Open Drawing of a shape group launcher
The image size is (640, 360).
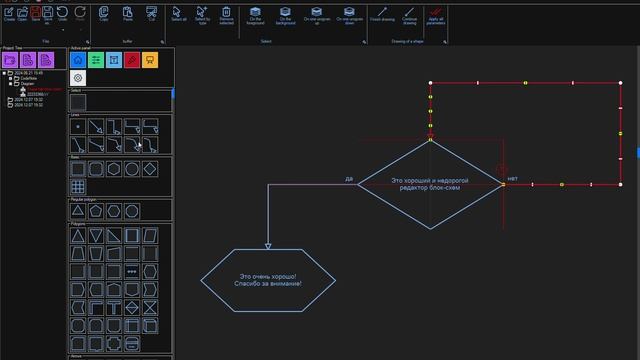click(x=444, y=42)
